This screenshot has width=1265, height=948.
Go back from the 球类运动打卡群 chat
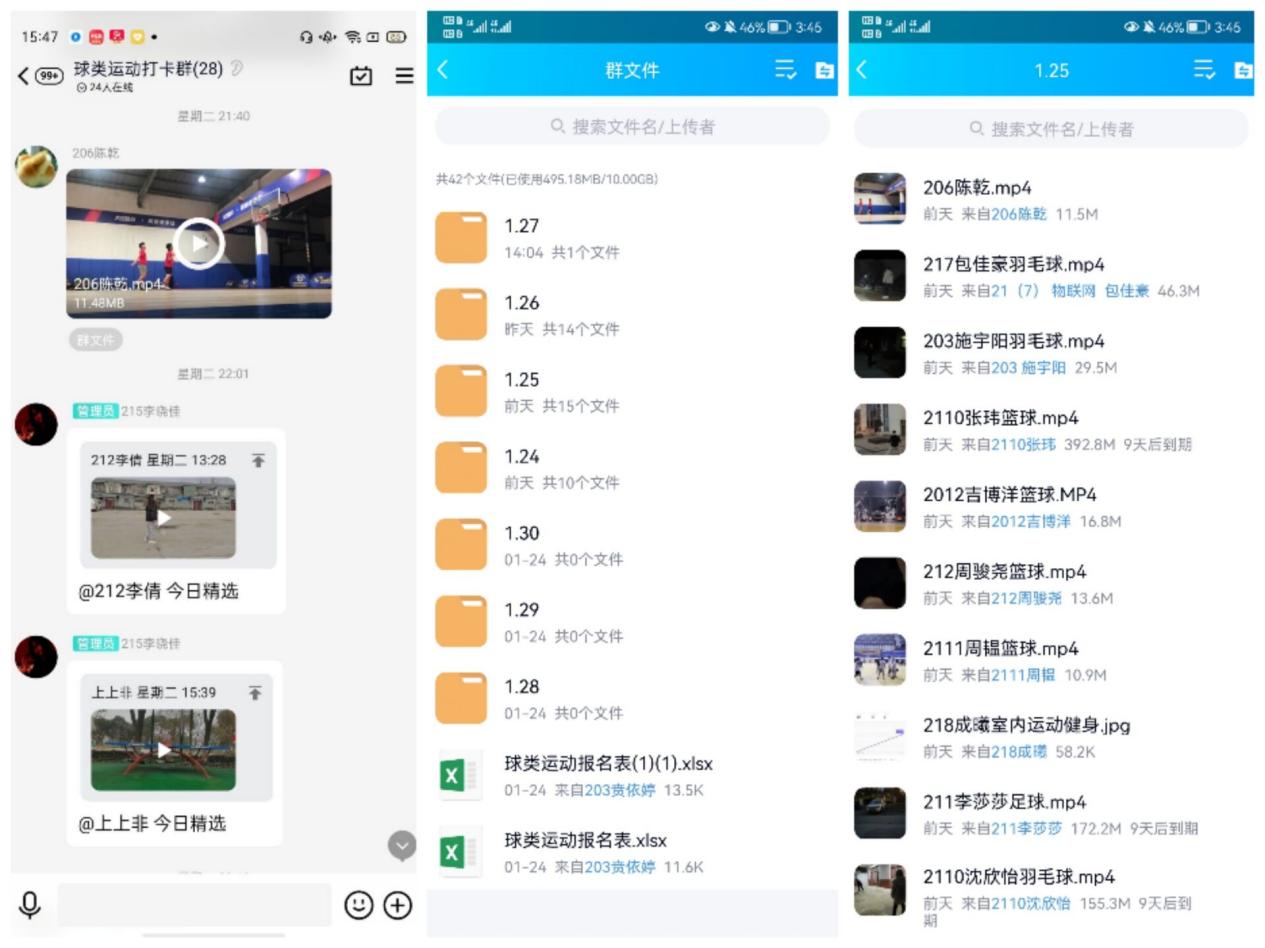point(24,76)
